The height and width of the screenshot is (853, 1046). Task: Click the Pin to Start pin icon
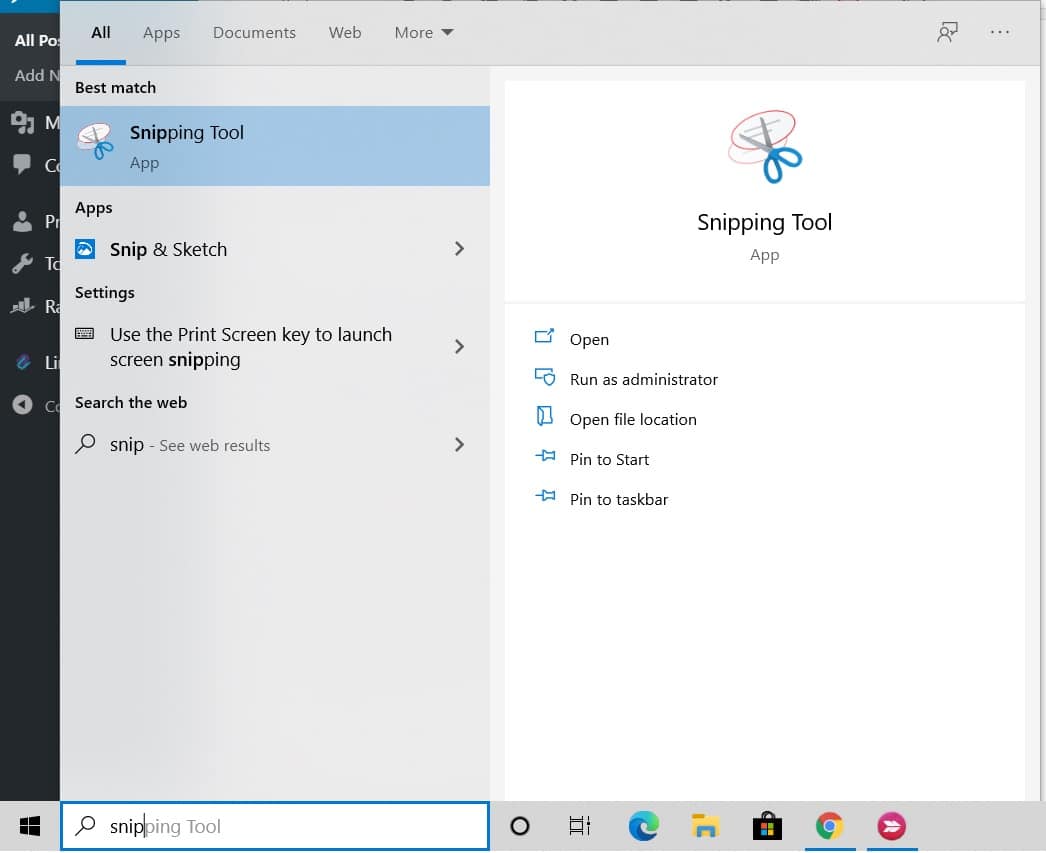[545, 456]
